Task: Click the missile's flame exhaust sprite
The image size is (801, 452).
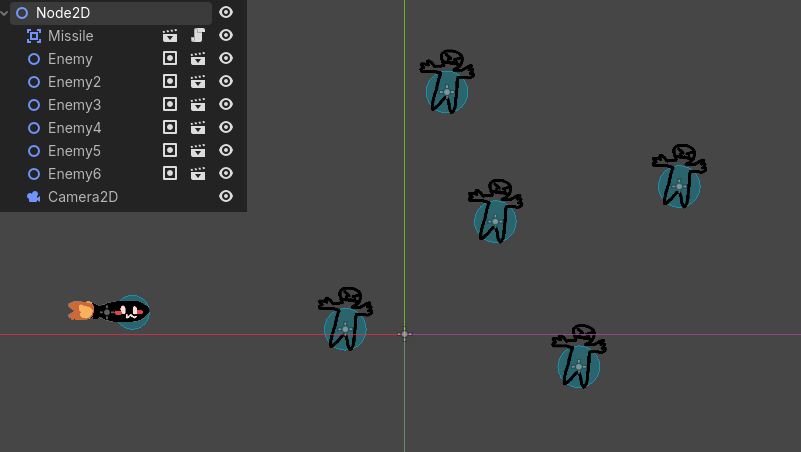Action: coord(81,311)
